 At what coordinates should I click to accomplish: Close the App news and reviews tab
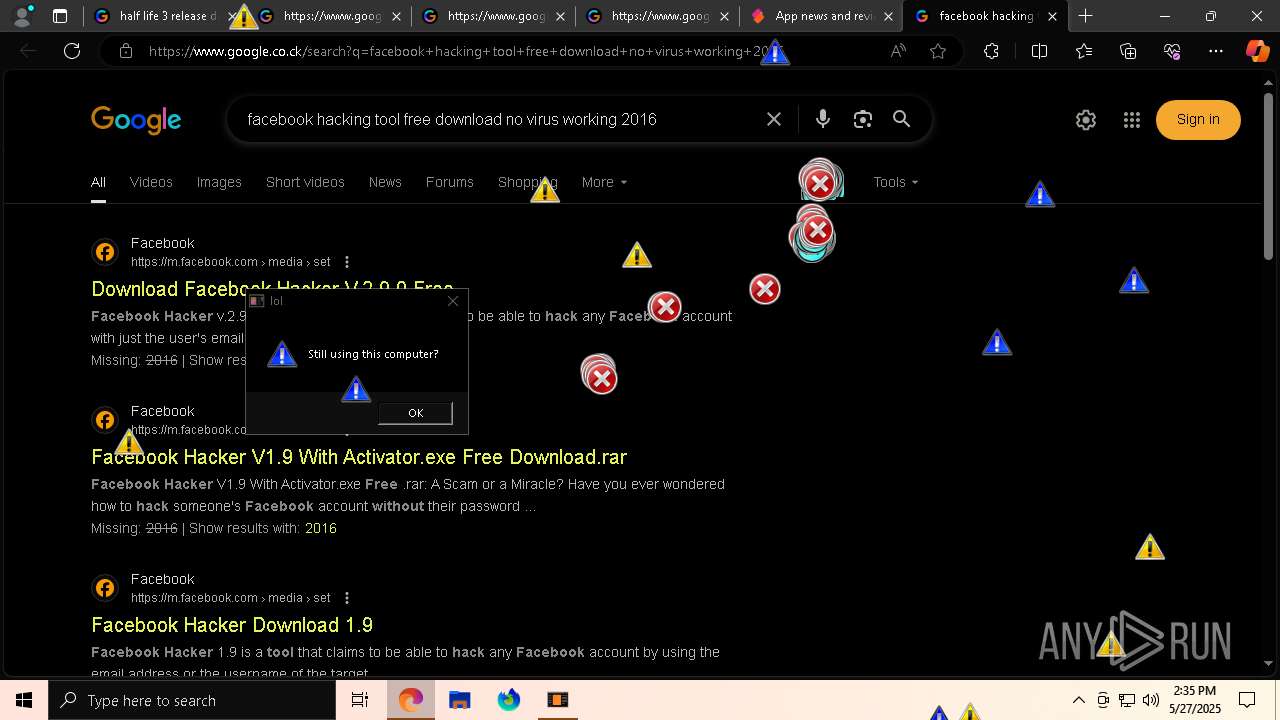(x=888, y=16)
